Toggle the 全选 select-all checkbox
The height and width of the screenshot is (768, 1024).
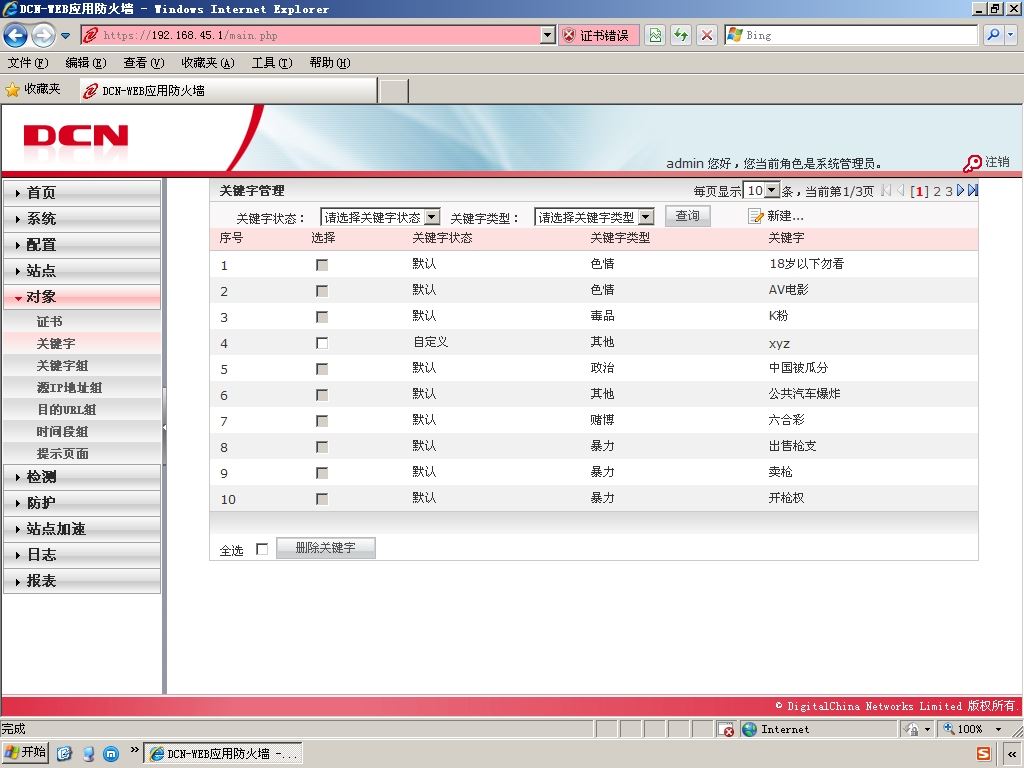click(x=262, y=550)
